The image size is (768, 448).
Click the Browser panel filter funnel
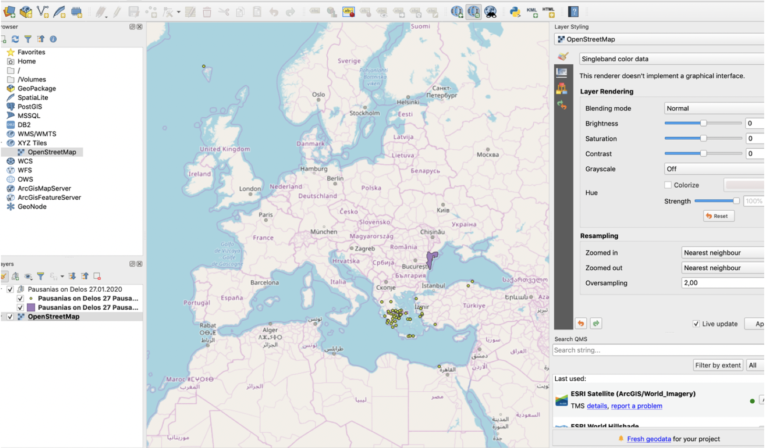click(28, 39)
